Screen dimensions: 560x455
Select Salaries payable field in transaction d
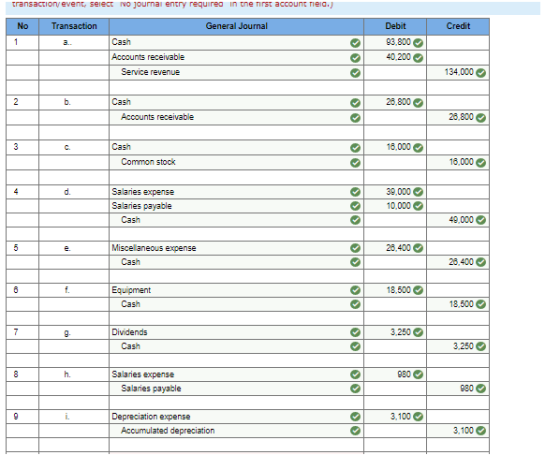coord(236,206)
